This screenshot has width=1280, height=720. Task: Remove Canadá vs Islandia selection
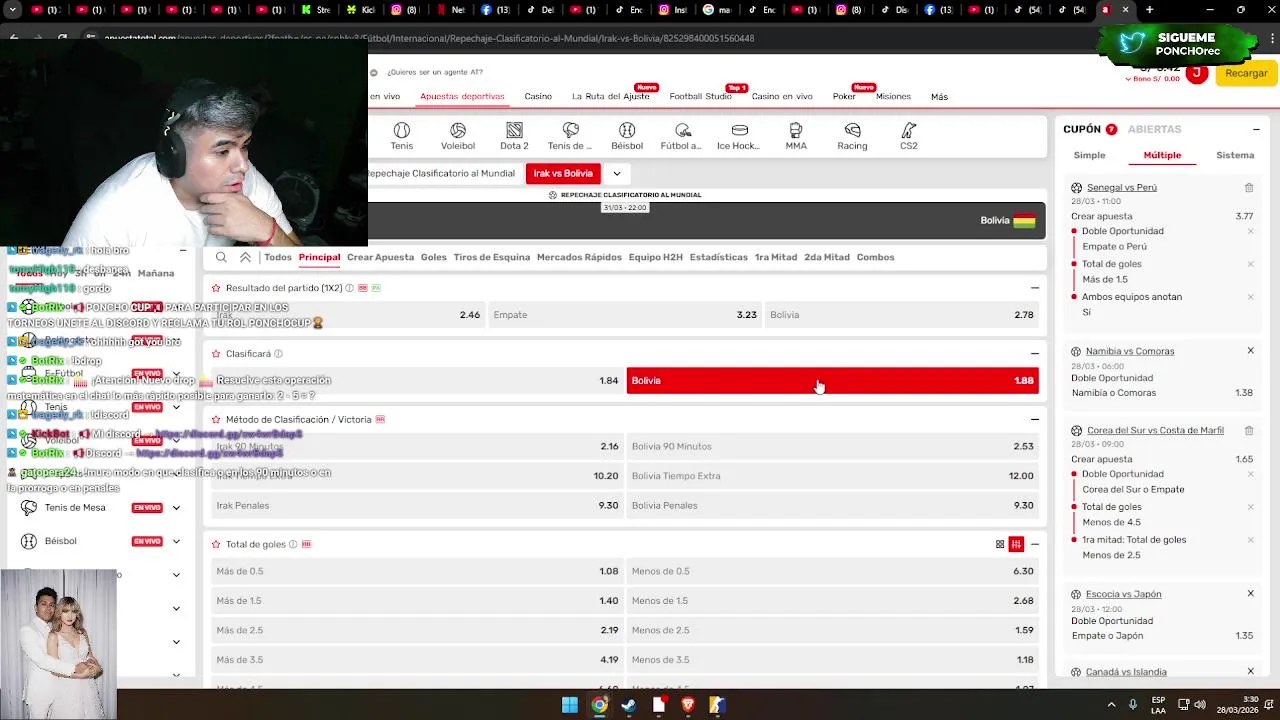coord(1250,672)
